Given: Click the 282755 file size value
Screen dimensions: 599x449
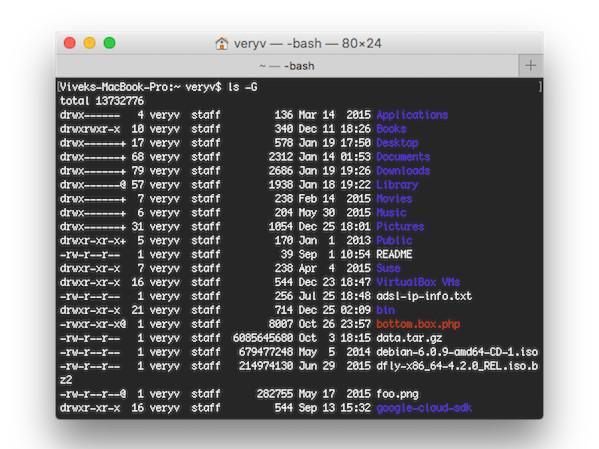Looking at the screenshot, I should tap(275, 394).
